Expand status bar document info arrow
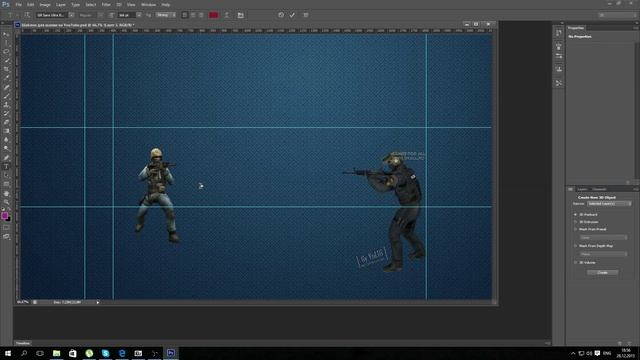 pyautogui.click(x=98, y=302)
